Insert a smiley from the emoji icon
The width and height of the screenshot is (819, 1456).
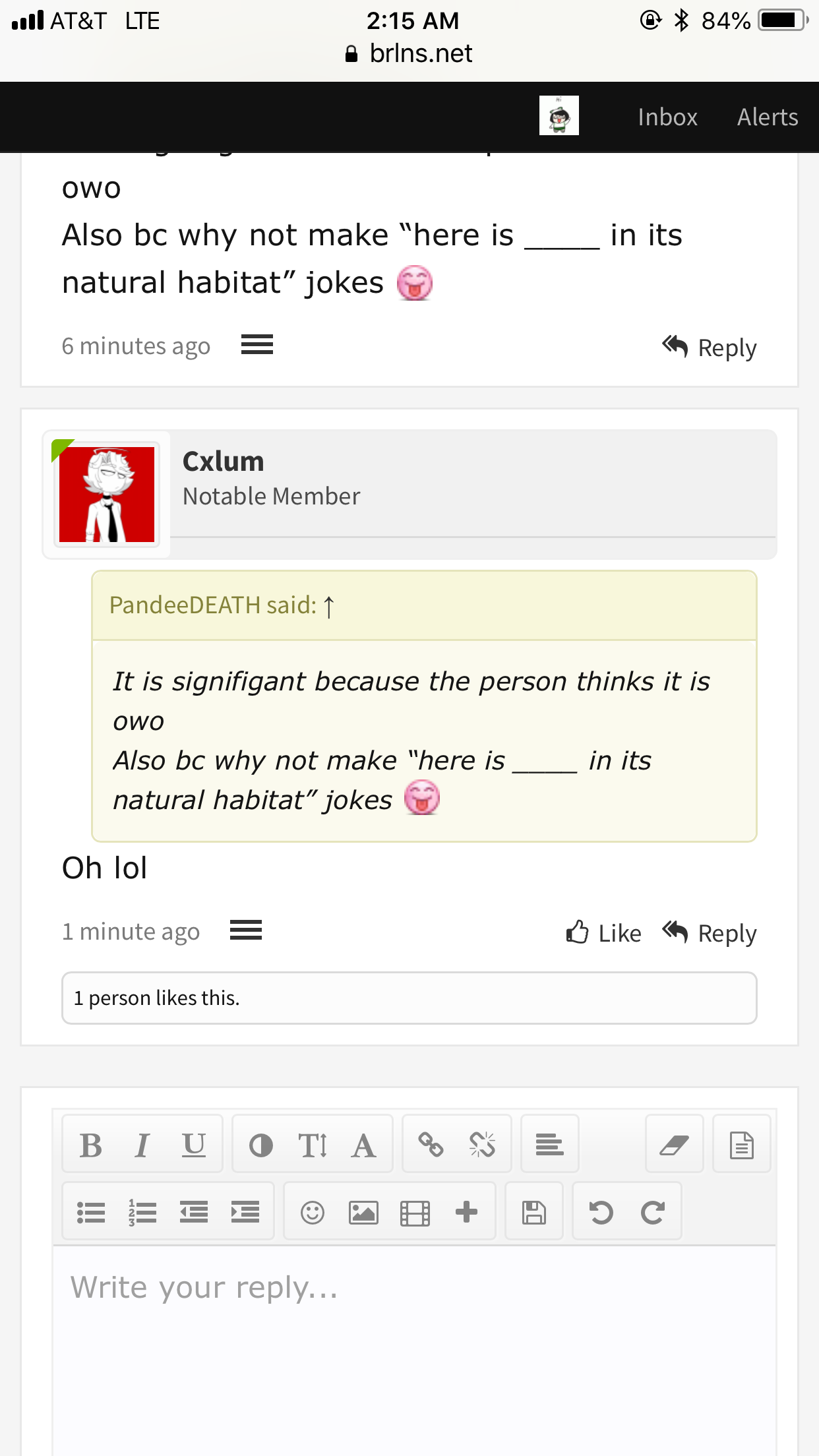tap(312, 1212)
